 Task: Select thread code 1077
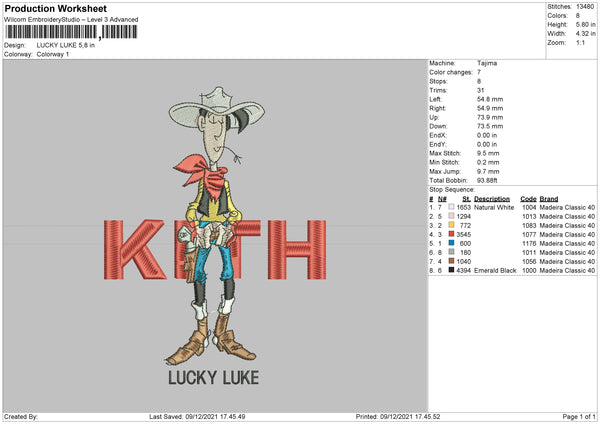coord(529,235)
